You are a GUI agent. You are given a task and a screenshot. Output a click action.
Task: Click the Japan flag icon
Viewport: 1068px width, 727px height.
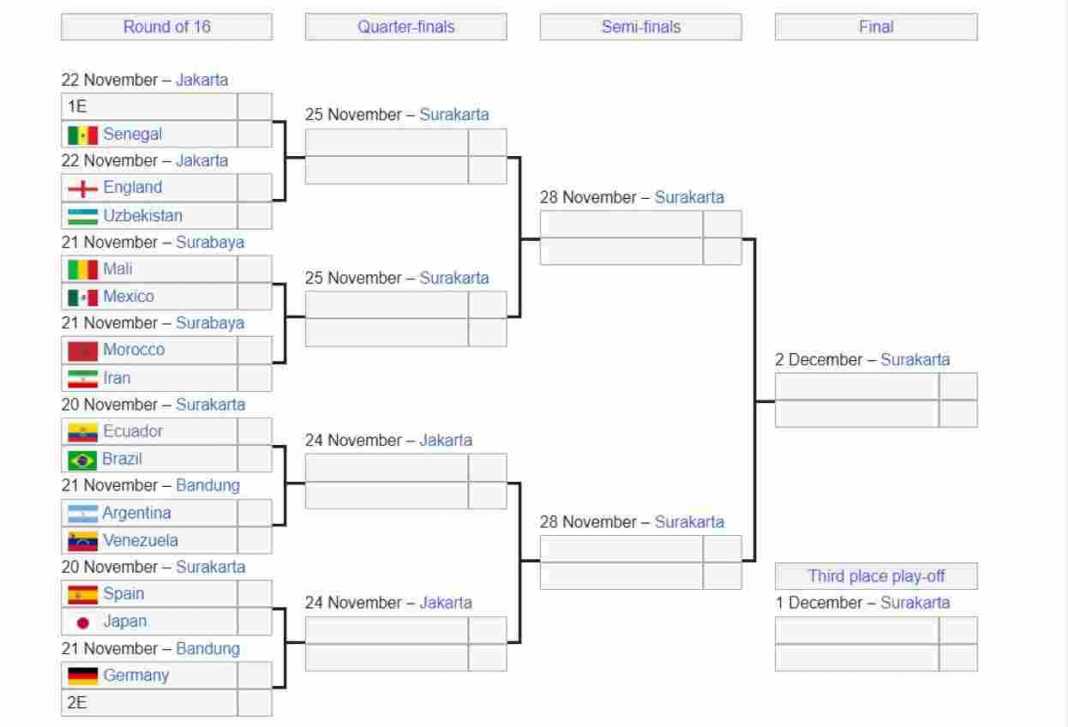click(82, 622)
